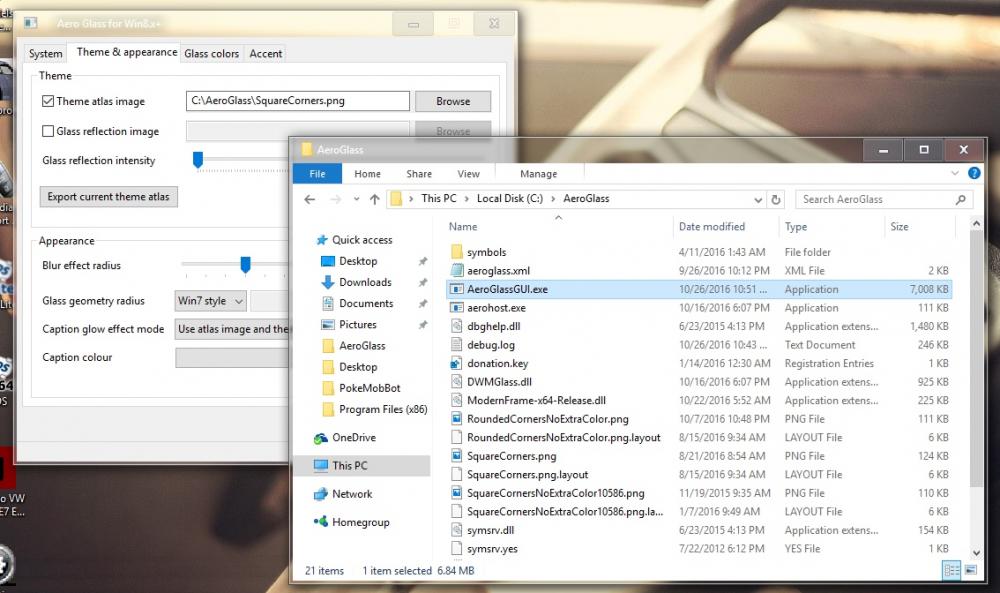Click Browse button for theme atlas
Image resolution: width=1000 pixels, height=593 pixels.
(452, 101)
